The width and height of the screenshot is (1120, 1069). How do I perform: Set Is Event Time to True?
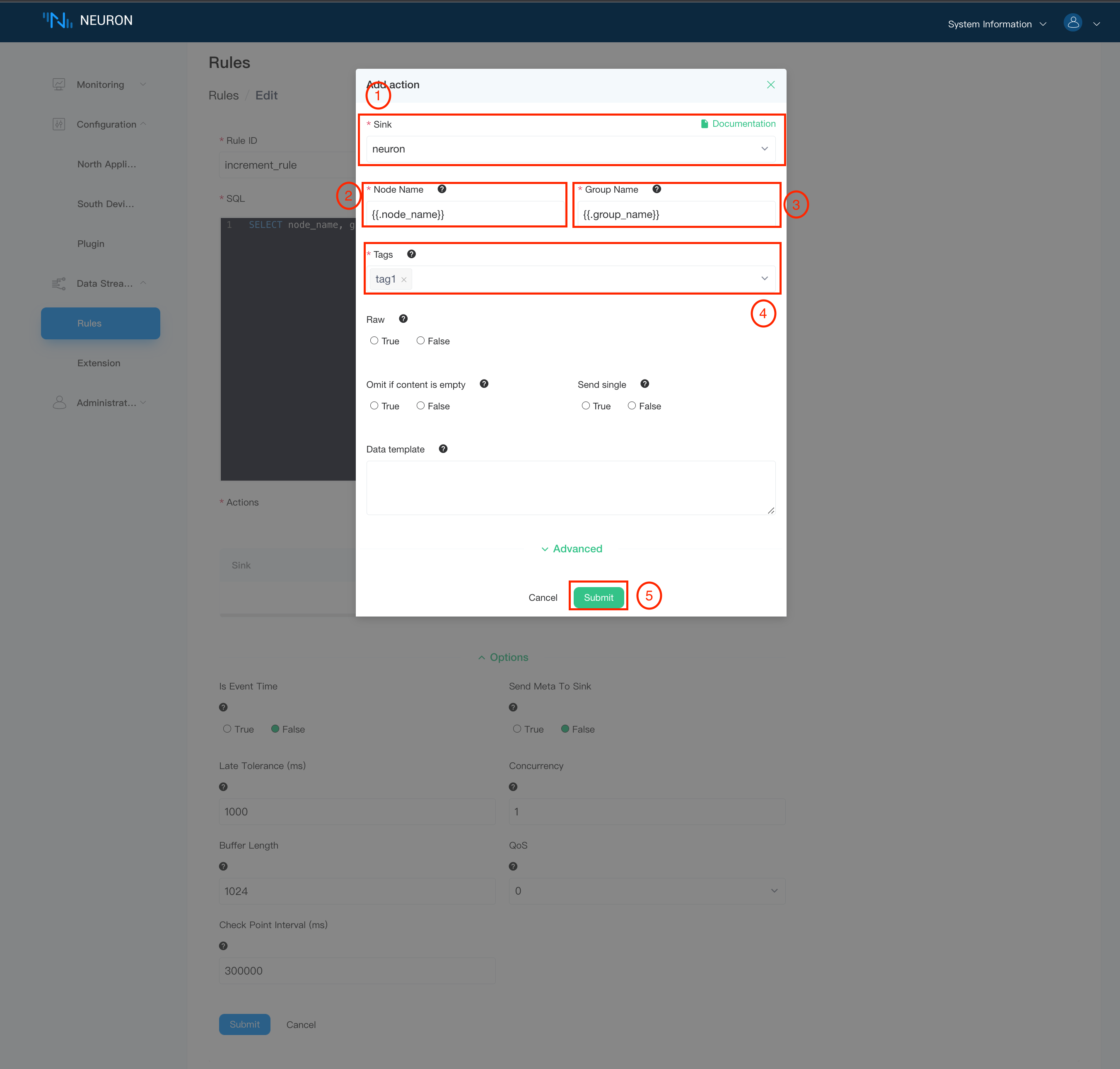[227, 729]
